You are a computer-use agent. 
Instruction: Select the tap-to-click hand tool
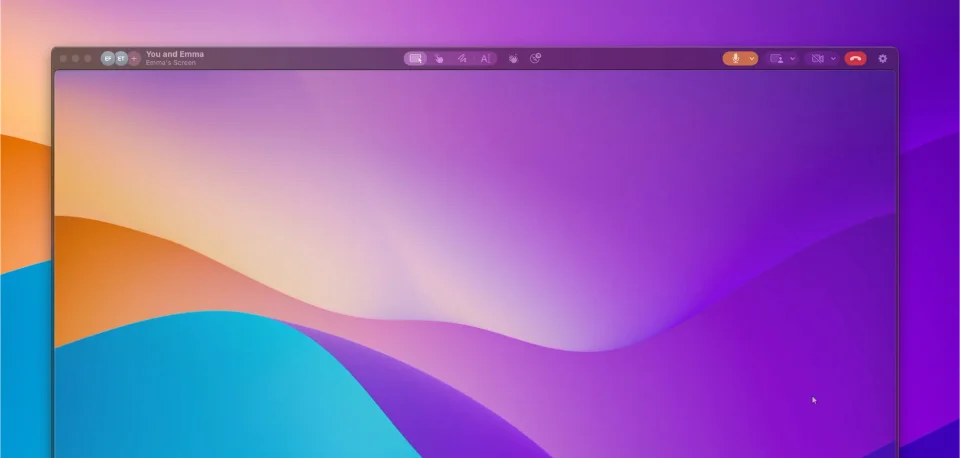[439, 59]
